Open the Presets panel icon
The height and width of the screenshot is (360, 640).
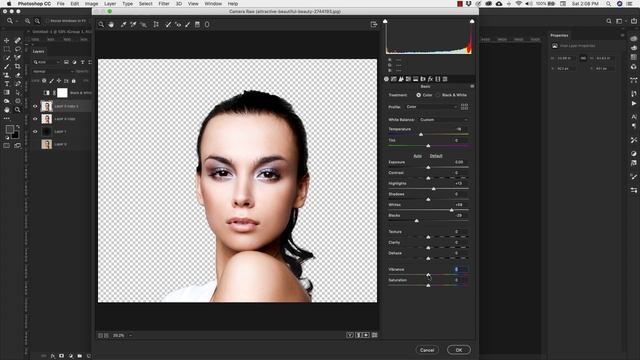(x=445, y=79)
